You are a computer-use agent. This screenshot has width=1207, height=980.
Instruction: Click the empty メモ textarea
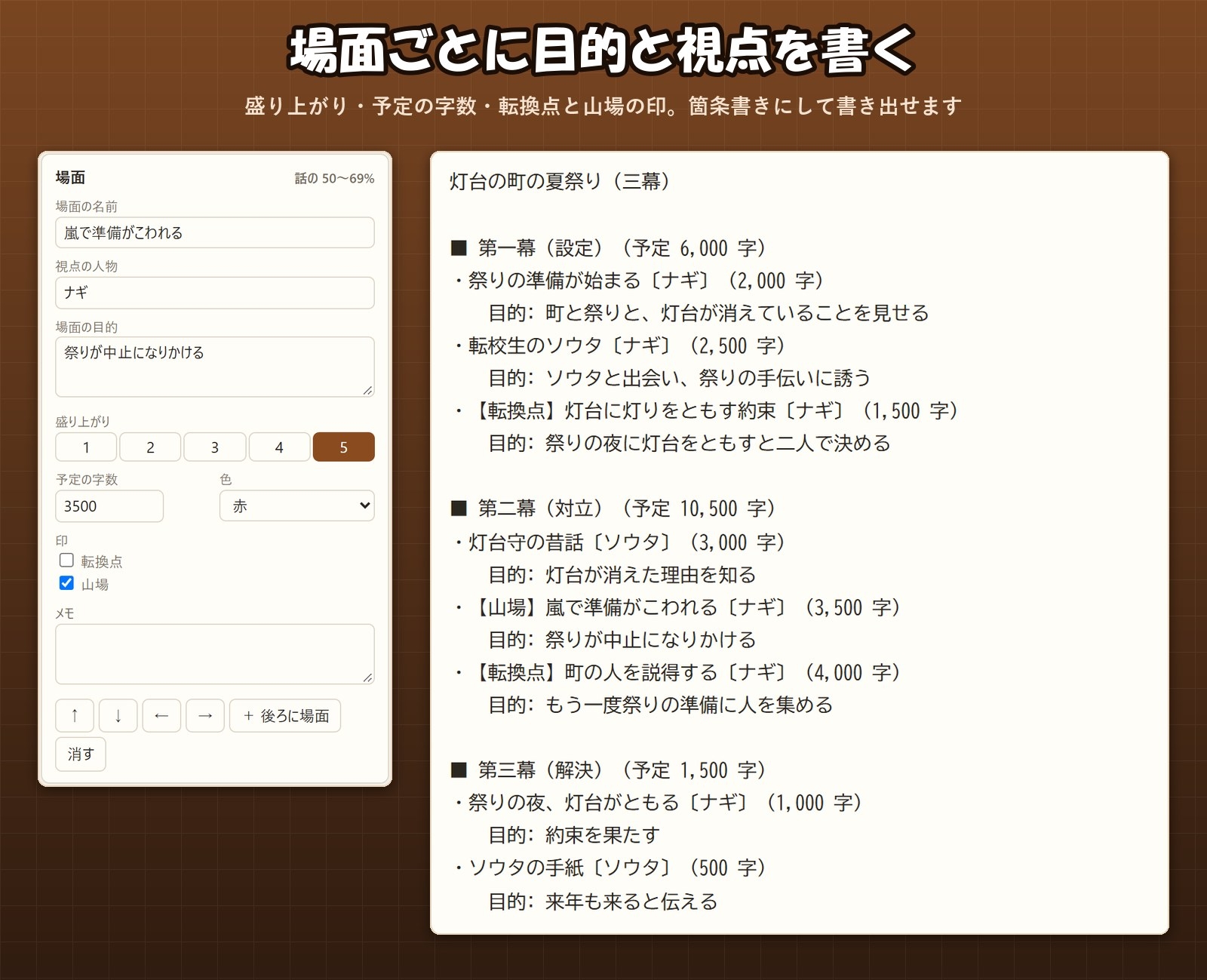(215, 653)
